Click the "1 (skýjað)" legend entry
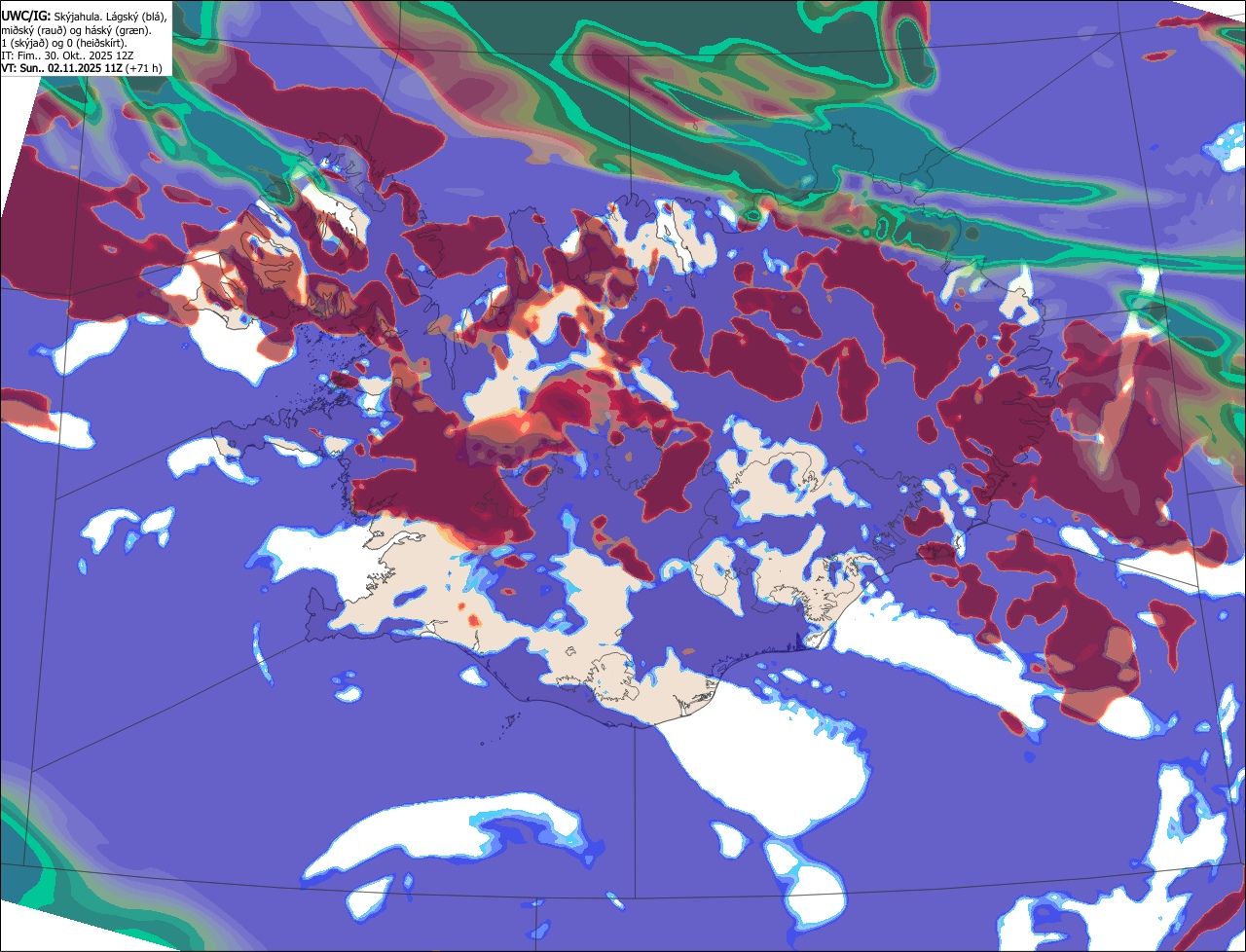Screen dimensions: 1246x952 coord(24,44)
